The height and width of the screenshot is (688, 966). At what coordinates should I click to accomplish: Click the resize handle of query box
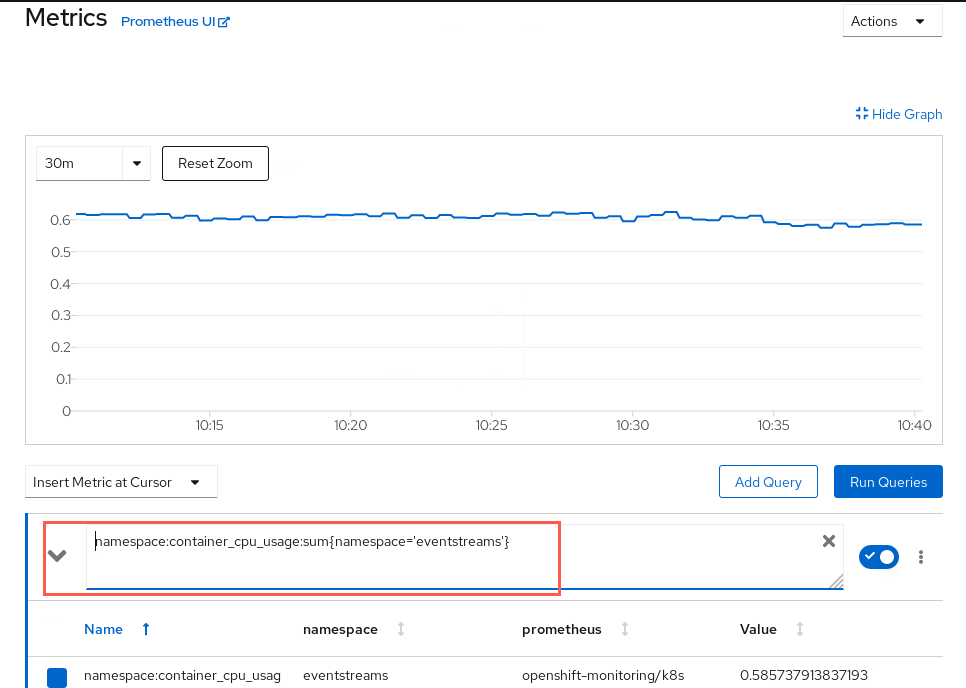tap(836, 581)
